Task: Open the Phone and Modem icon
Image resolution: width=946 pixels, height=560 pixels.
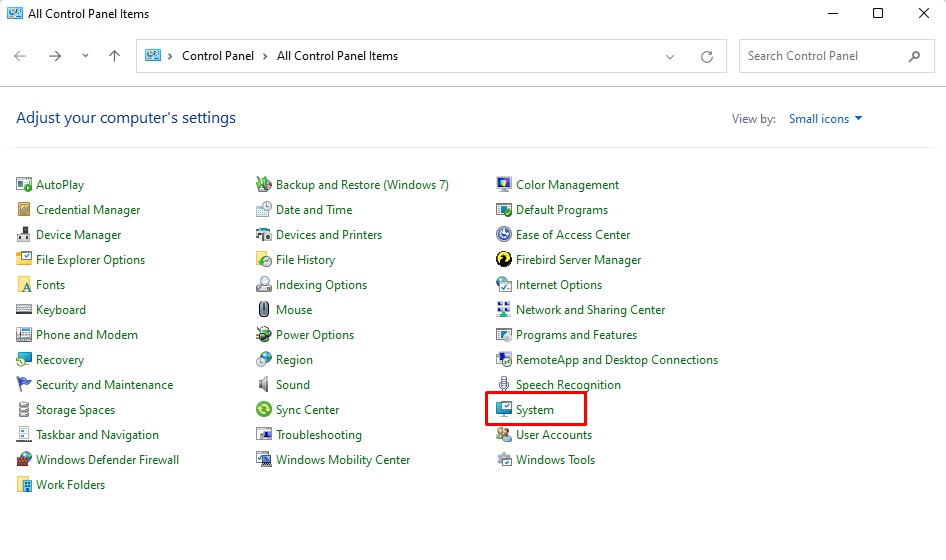Action: coord(24,335)
